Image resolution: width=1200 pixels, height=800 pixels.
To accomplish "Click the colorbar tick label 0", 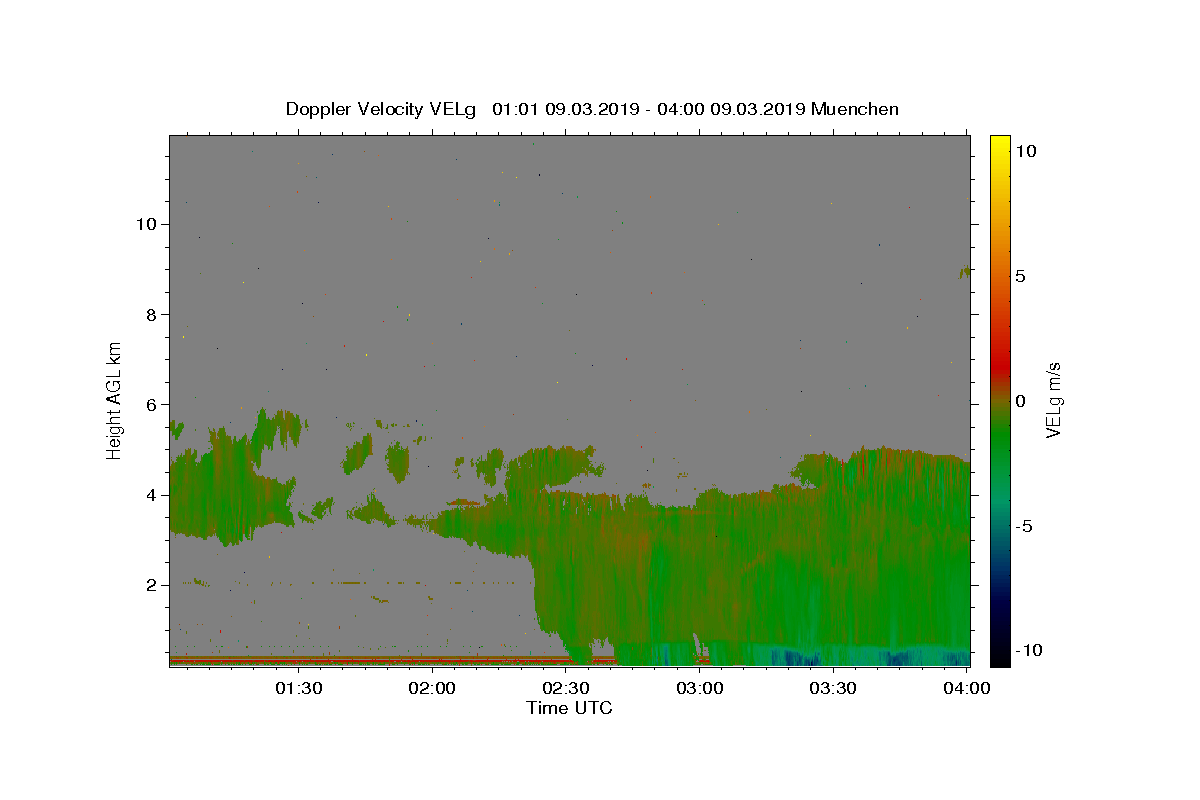I will (1021, 401).
